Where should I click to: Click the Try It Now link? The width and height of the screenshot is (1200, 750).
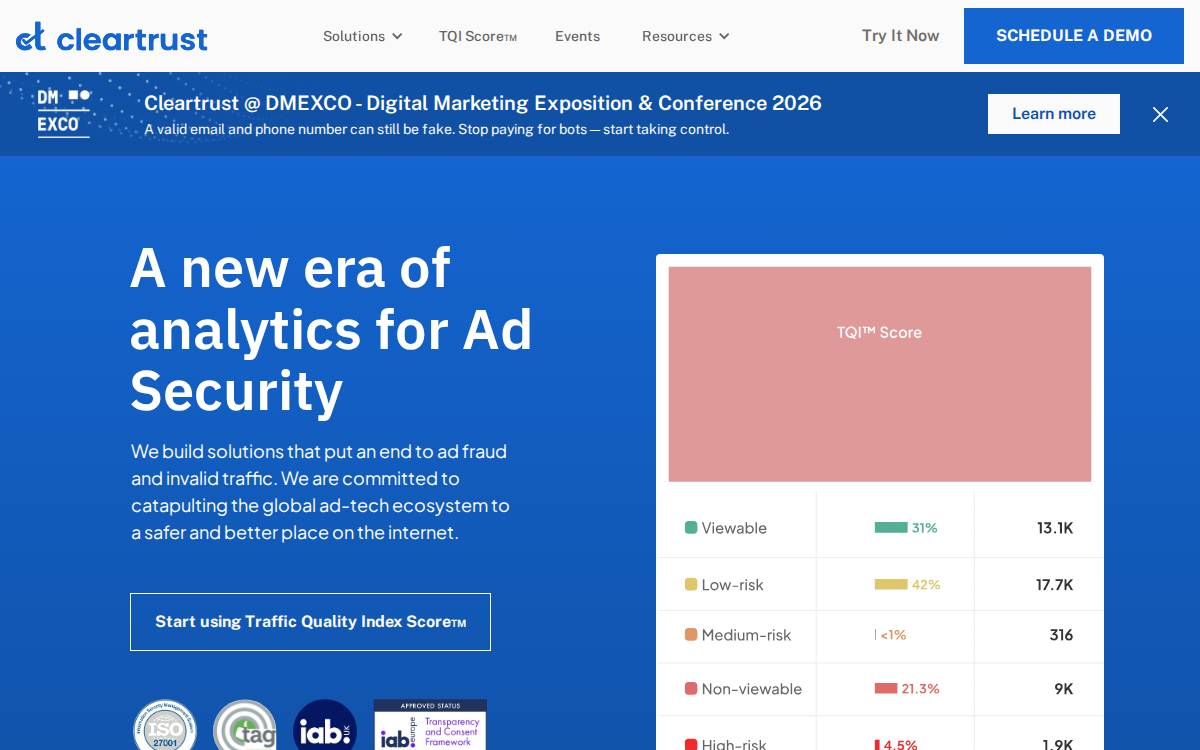pos(900,36)
